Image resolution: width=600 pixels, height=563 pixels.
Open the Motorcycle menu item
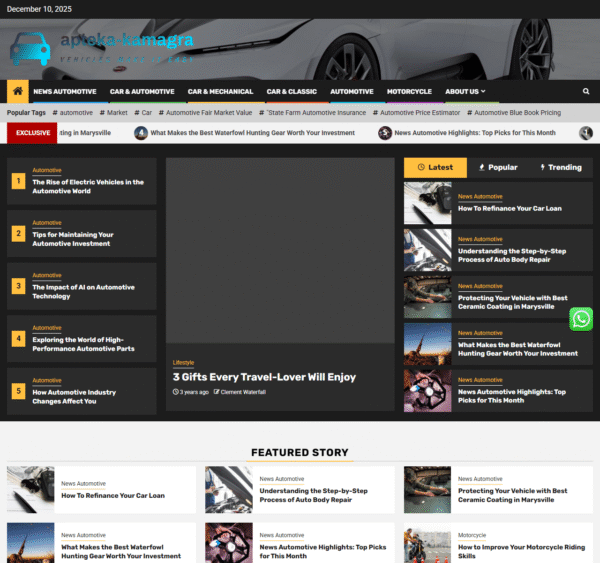[x=409, y=92]
